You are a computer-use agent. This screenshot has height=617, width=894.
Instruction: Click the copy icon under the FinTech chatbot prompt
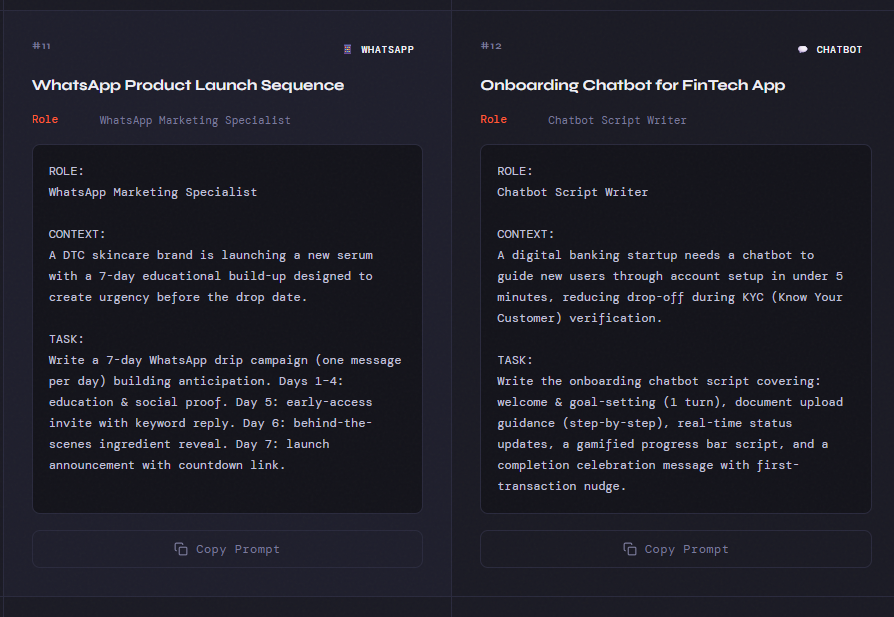pos(630,549)
